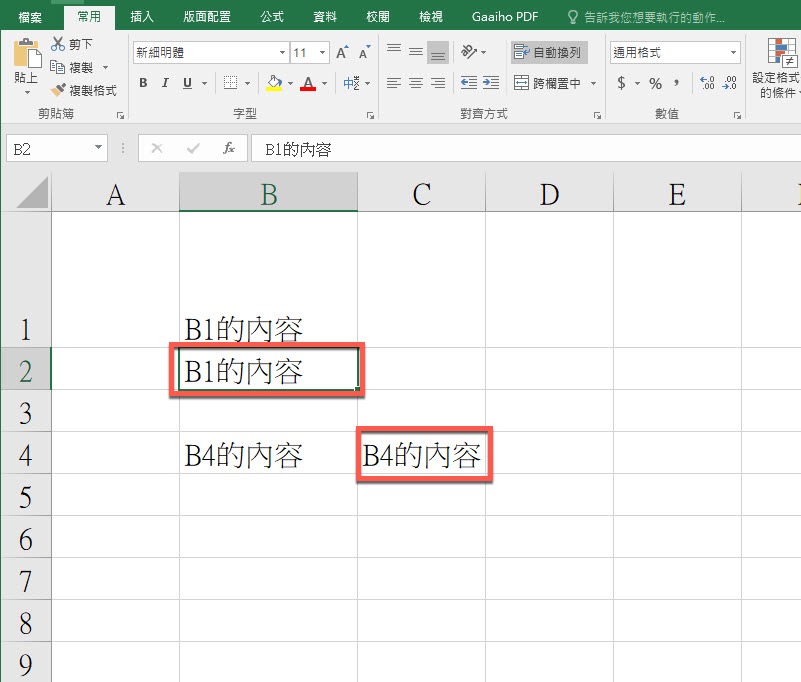Open the 跨欄置中 merge dropdown arrow

click(x=593, y=83)
